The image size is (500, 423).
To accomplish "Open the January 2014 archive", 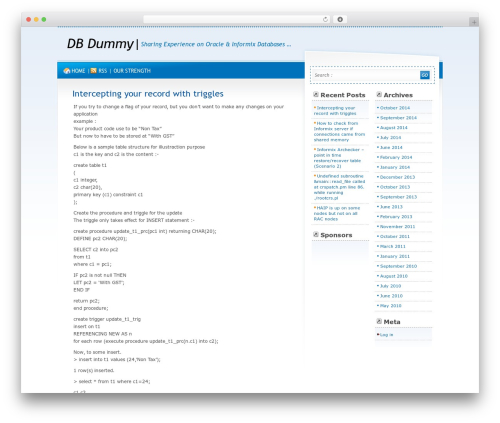I will pyautogui.click(x=395, y=167).
